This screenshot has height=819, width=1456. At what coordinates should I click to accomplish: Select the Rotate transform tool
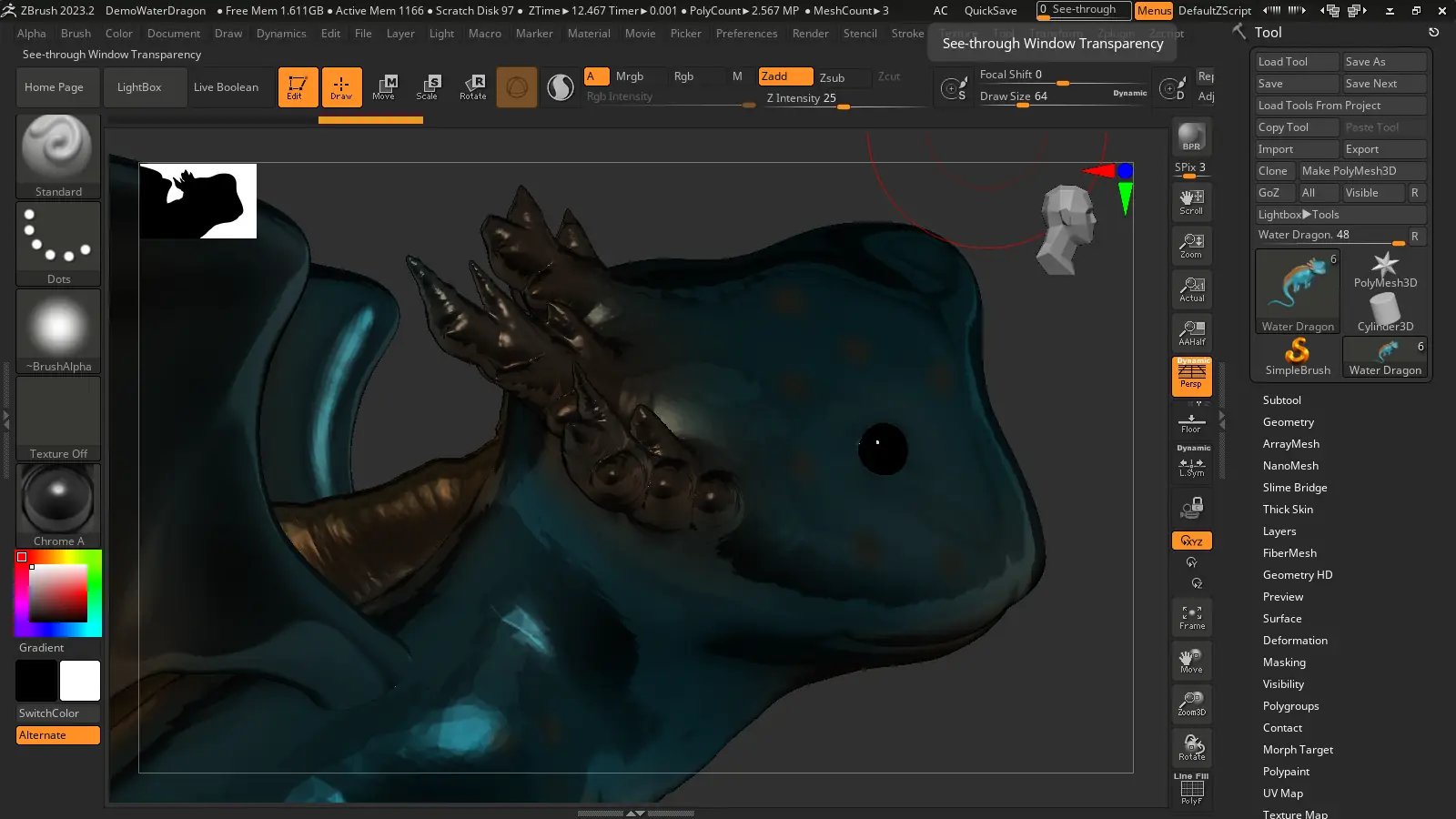[x=473, y=86]
